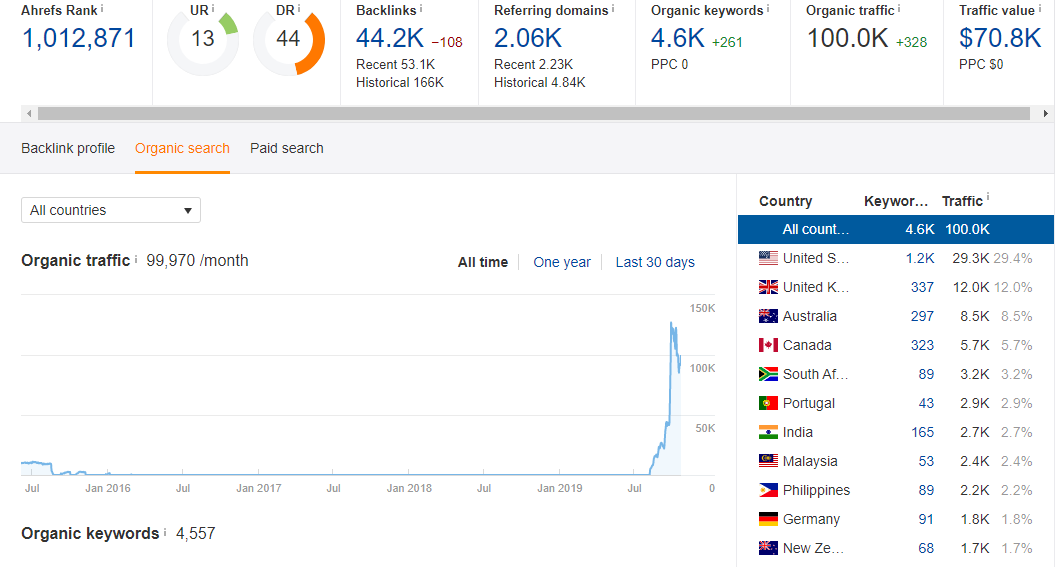Image resolution: width=1057 pixels, height=567 pixels.
Task: Click the 44.2K backlinks number
Action: coord(389,39)
